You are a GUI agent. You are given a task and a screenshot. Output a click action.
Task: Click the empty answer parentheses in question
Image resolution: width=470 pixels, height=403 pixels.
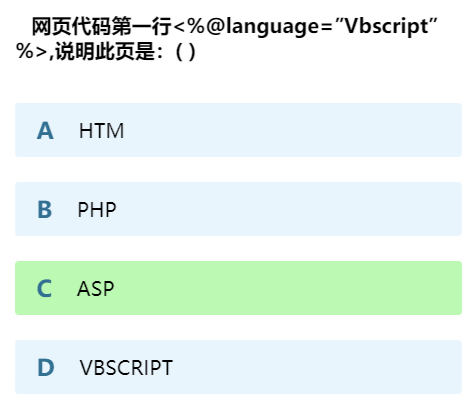coord(185,52)
